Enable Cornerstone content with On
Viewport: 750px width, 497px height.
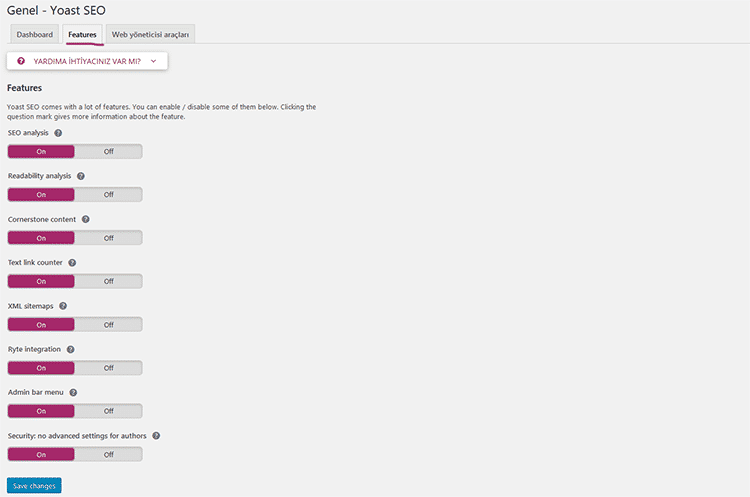click(x=41, y=238)
